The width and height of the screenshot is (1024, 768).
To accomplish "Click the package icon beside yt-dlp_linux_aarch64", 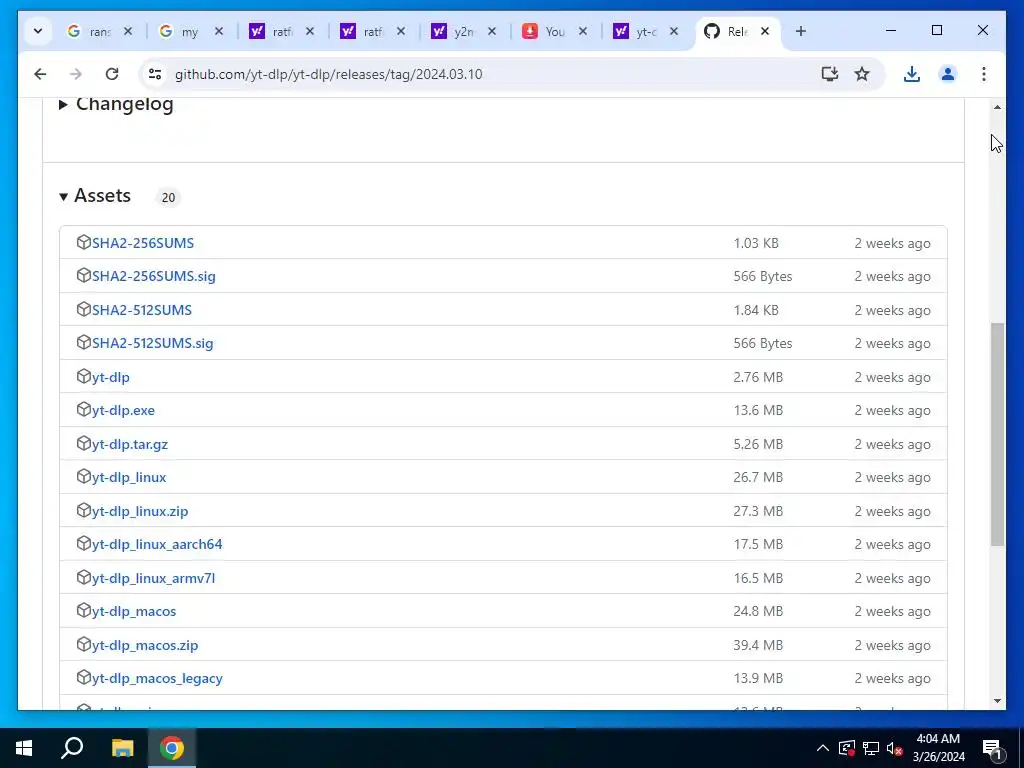I will coord(84,543).
